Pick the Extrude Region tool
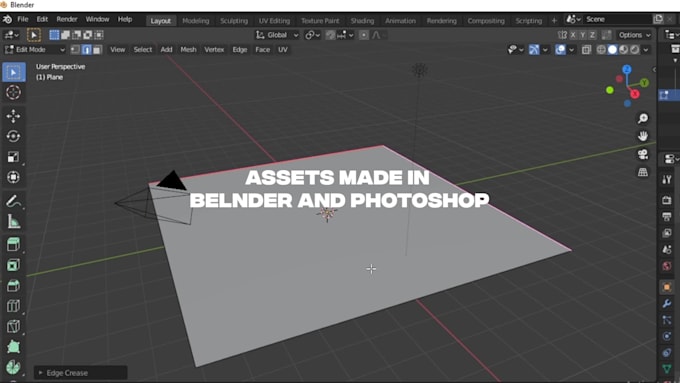Viewport: 680px width, 383px height. click(13, 245)
